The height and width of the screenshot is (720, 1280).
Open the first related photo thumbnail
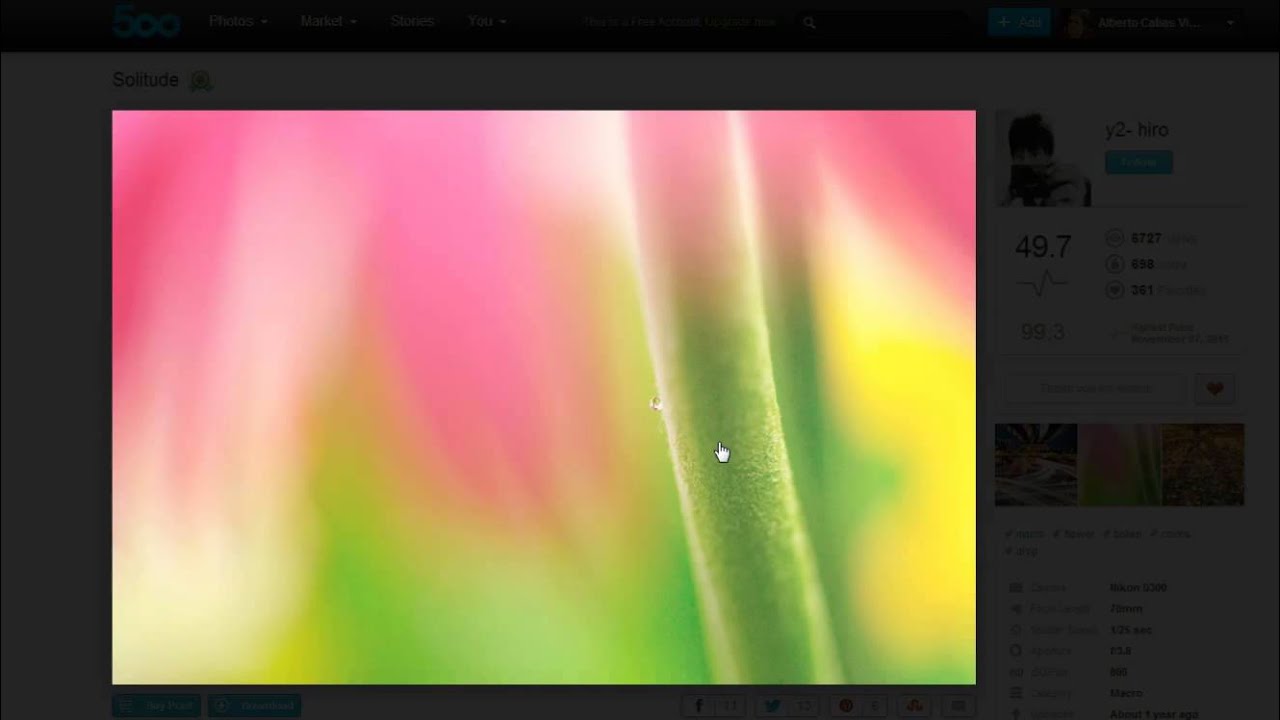tap(1036, 465)
